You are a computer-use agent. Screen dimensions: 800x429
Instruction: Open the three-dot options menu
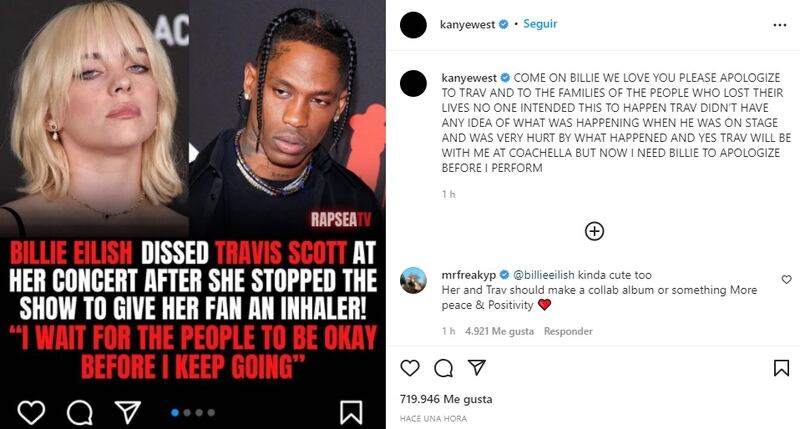[780, 25]
